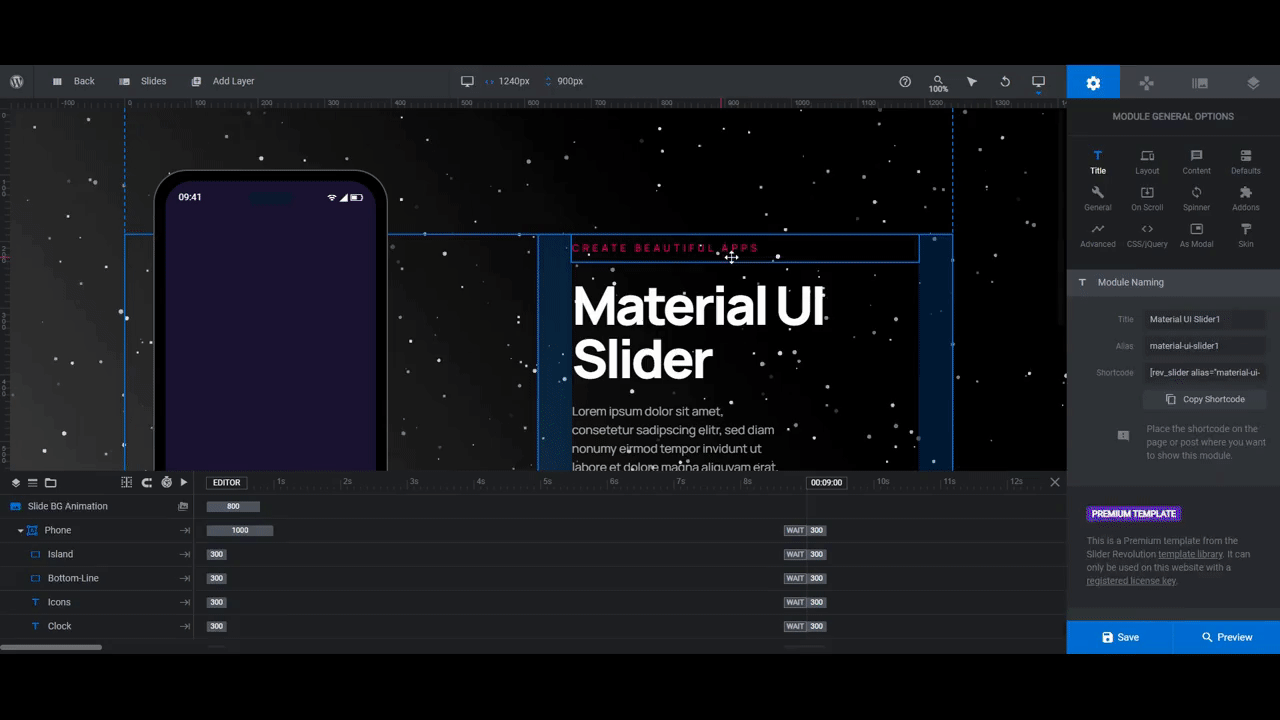1280x720 pixels.
Task: Select the Island layer
Action: [x=60, y=554]
